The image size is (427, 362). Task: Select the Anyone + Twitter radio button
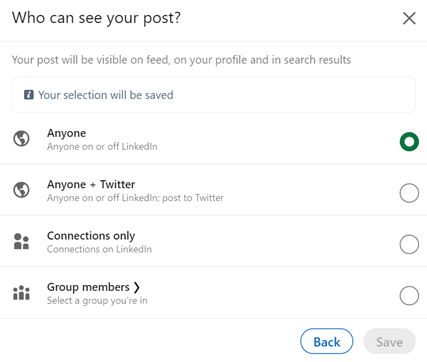coord(409,193)
